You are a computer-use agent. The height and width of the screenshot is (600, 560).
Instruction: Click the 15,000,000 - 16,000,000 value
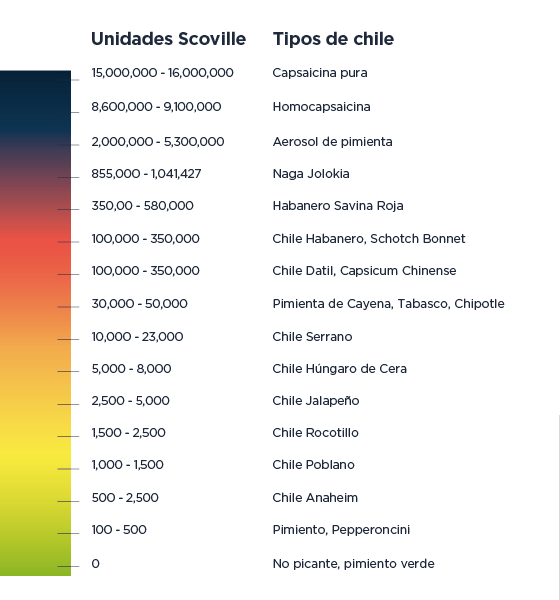click(x=162, y=73)
